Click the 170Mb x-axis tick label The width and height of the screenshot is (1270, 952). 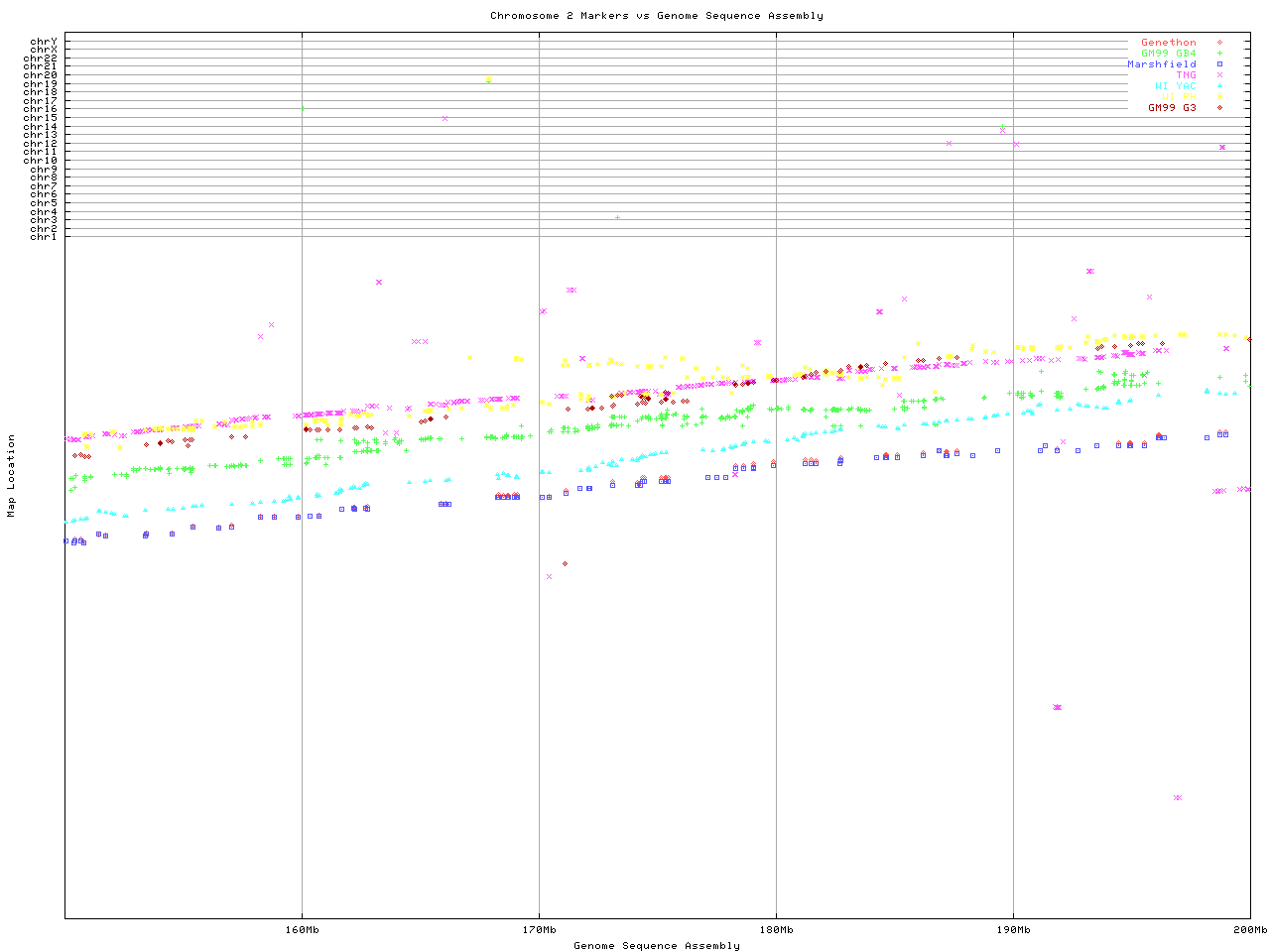pos(539,930)
